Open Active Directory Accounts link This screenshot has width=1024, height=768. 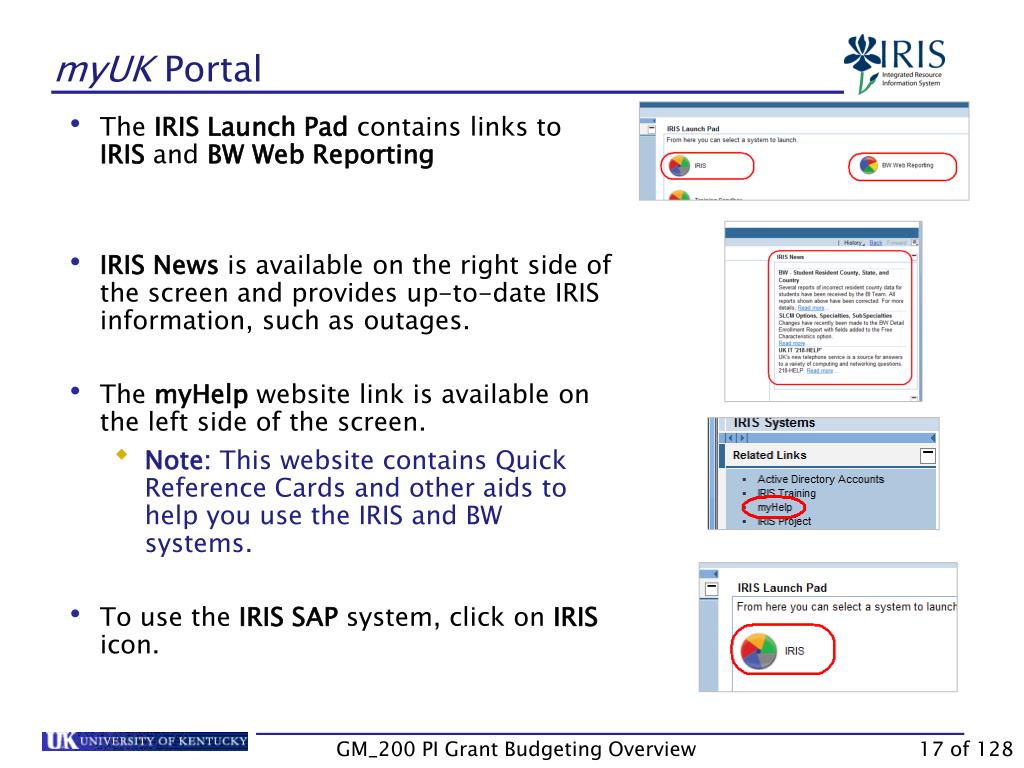point(820,479)
